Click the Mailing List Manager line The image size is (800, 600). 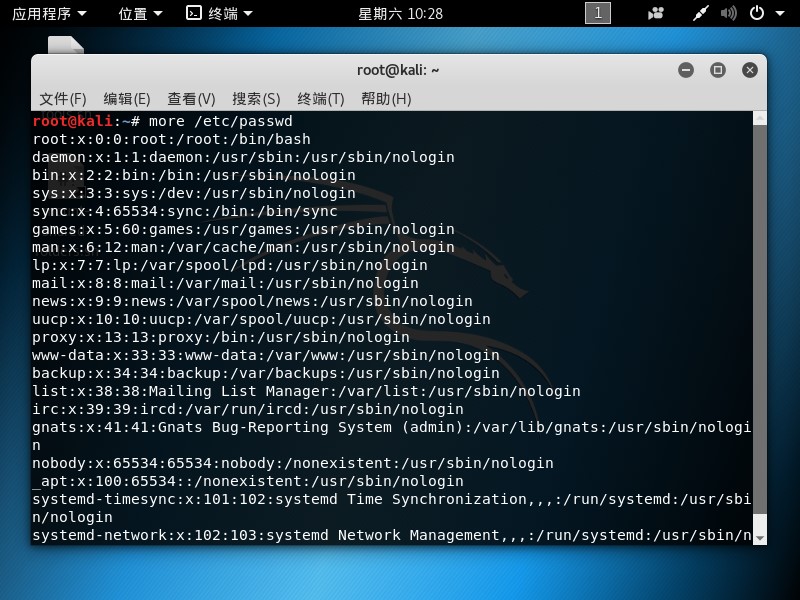coord(306,391)
